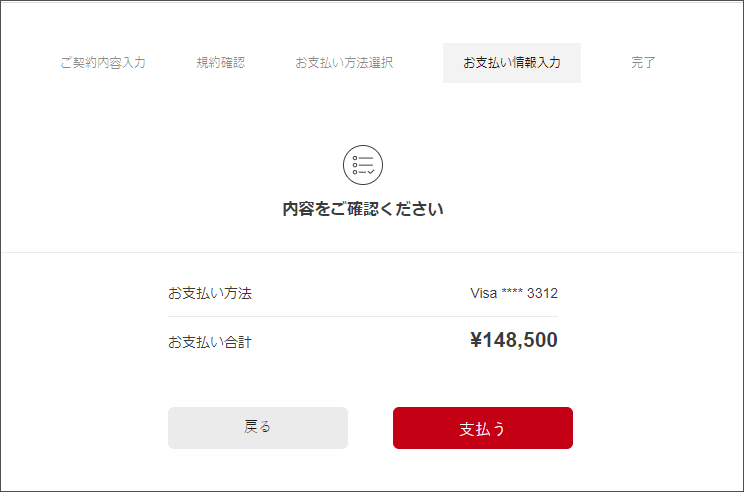Click the 148,500 total amount digits
This screenshot has width=744, height=492.
(x=520, y=340)
